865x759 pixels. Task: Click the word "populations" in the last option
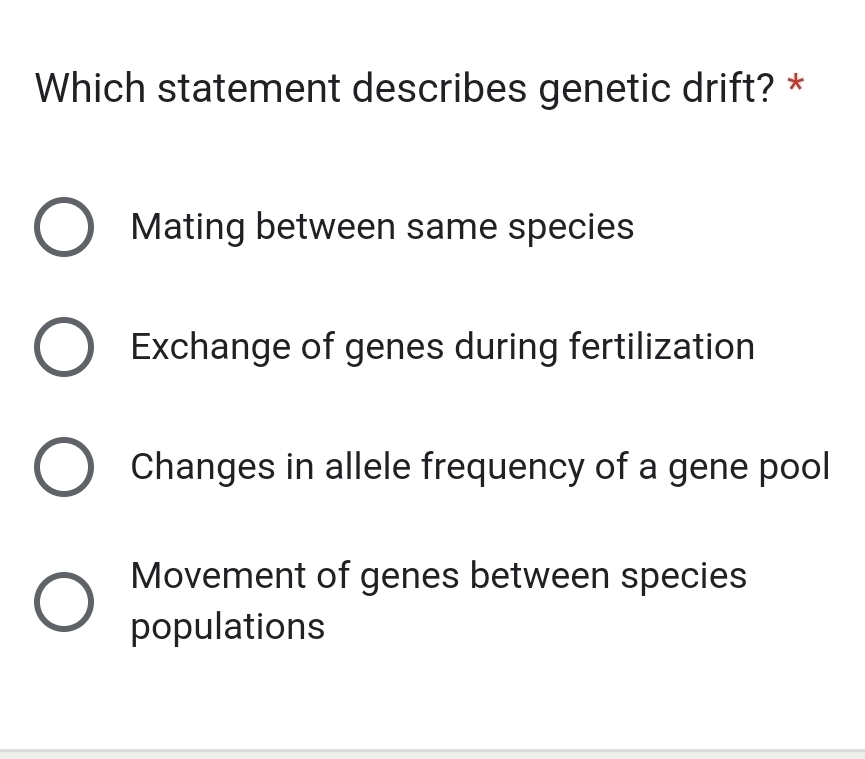(x=226, y=628)
